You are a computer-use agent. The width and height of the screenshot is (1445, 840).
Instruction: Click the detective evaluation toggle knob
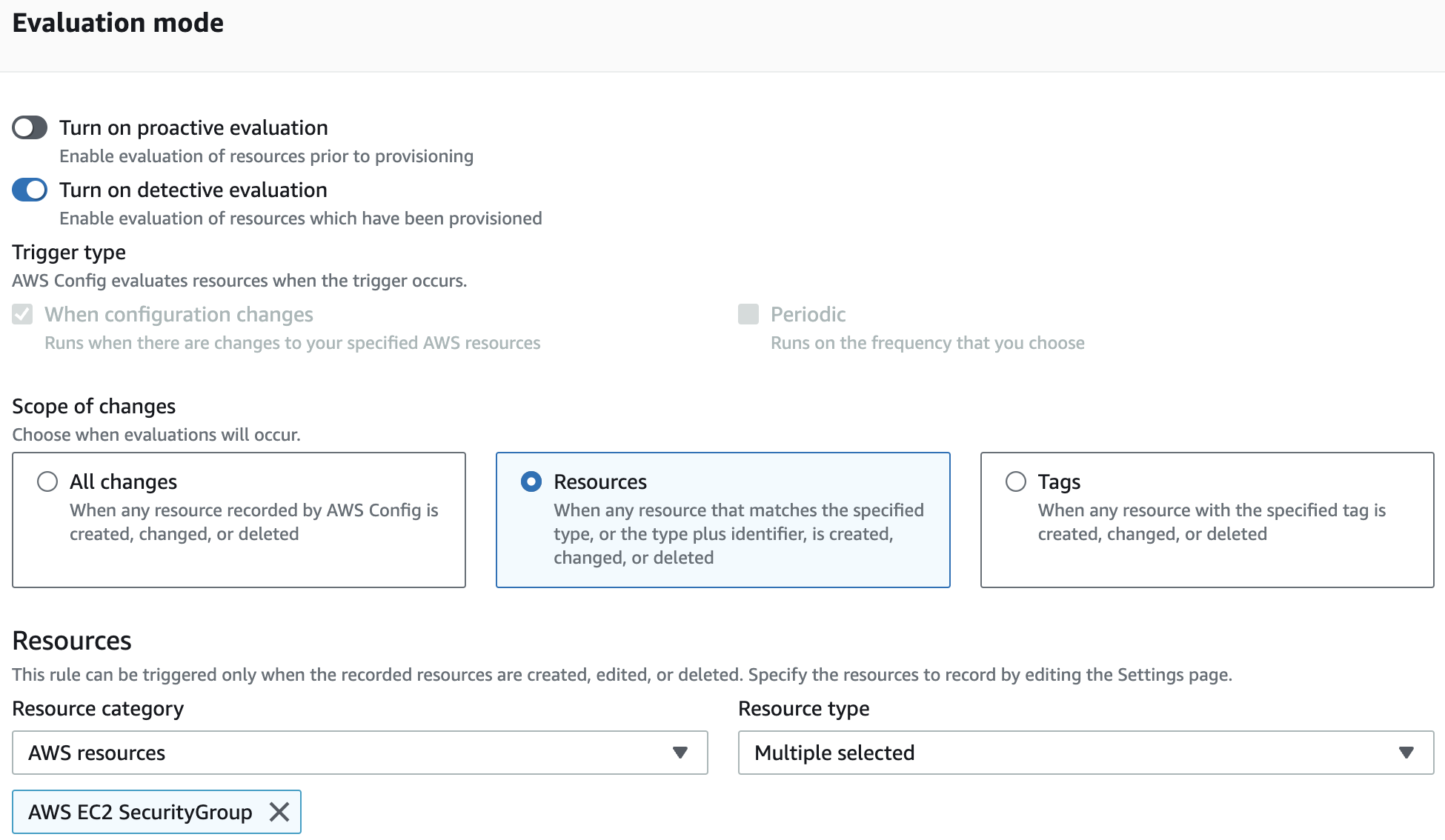click(37, 190)
